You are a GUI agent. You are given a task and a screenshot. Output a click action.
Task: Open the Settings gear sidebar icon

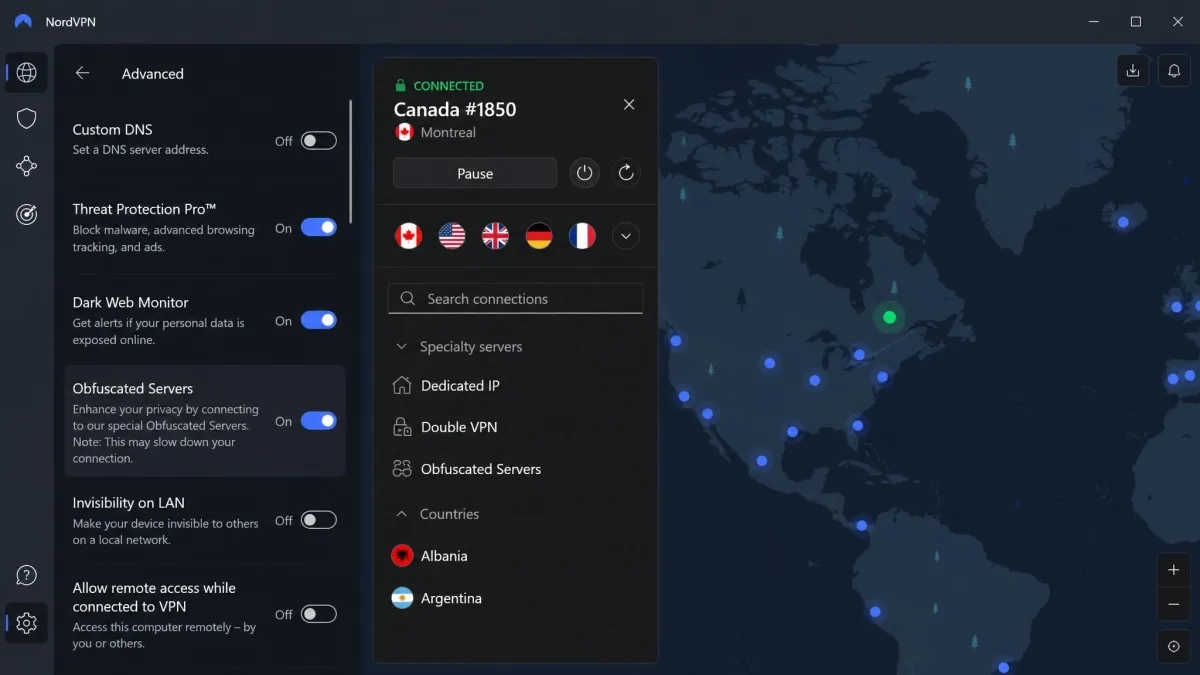coord(27,623)
